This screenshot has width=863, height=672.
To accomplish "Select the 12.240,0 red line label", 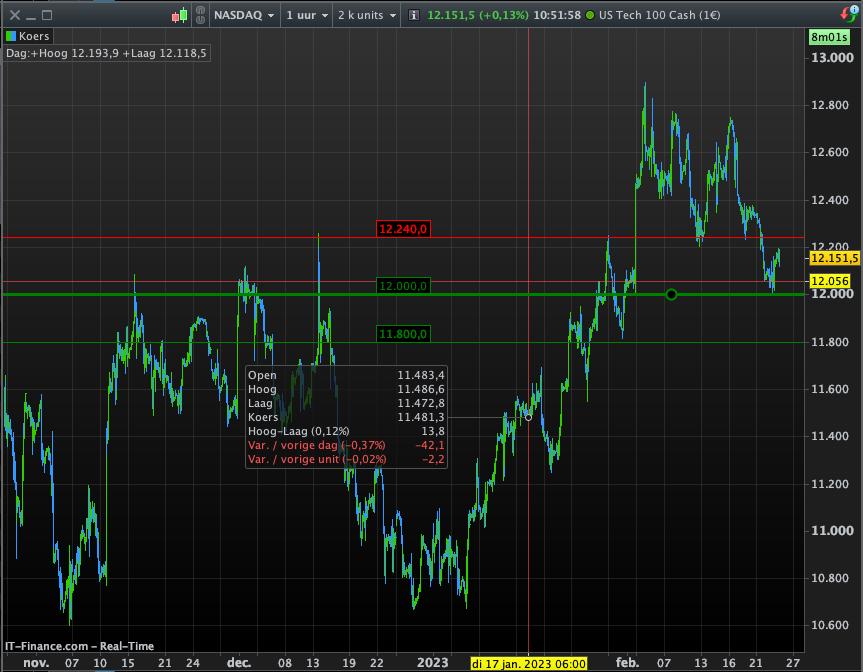I will (x=403, y=229).
